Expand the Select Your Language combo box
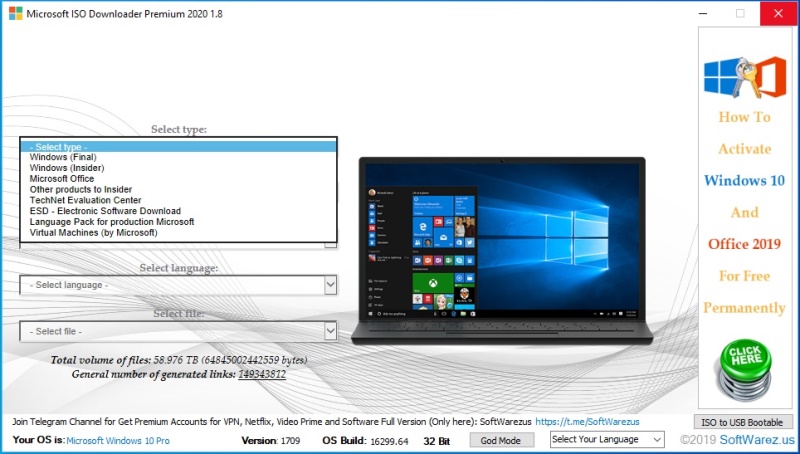 [607, 439]
